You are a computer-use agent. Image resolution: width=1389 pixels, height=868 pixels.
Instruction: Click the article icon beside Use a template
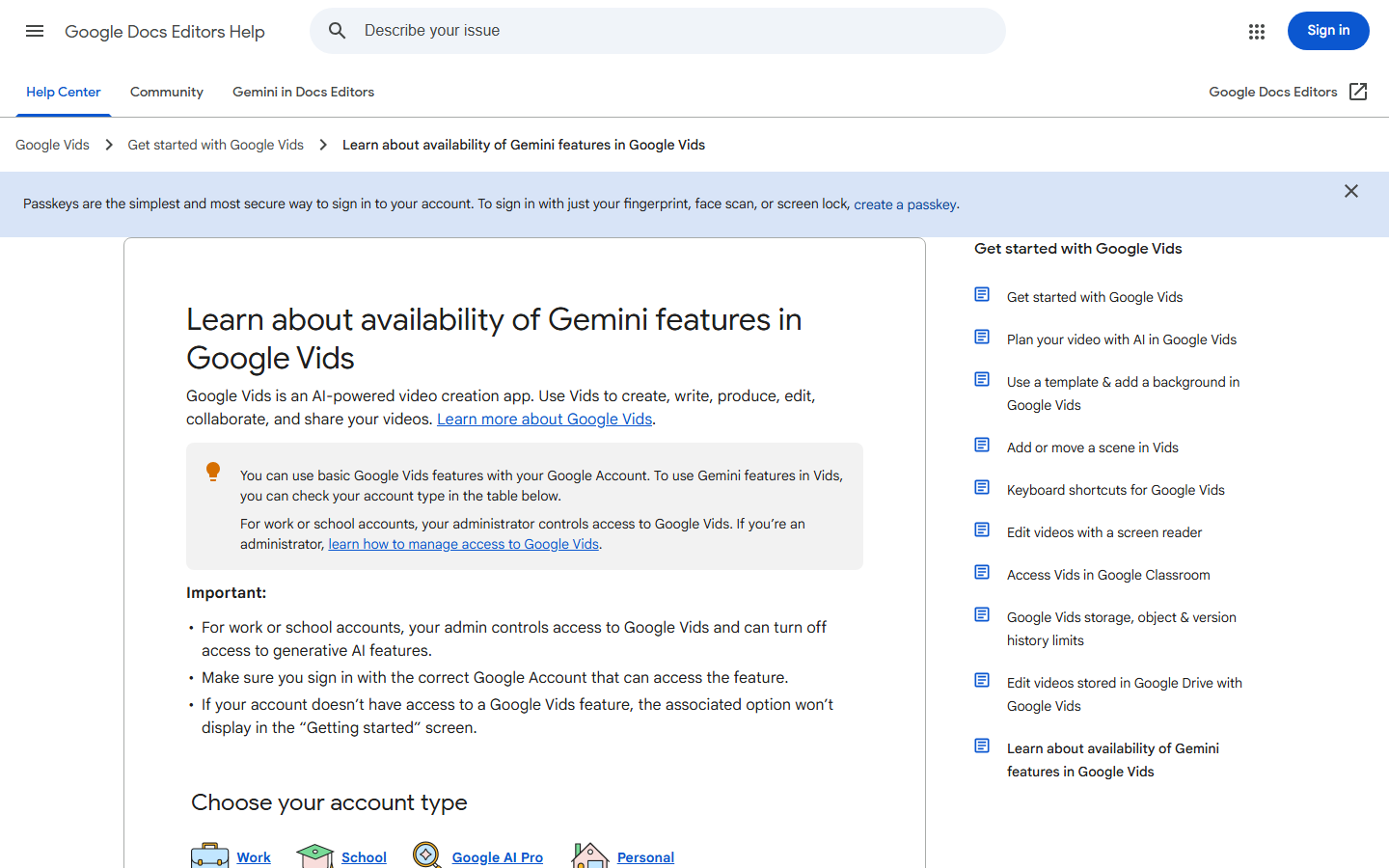[982, 379]
